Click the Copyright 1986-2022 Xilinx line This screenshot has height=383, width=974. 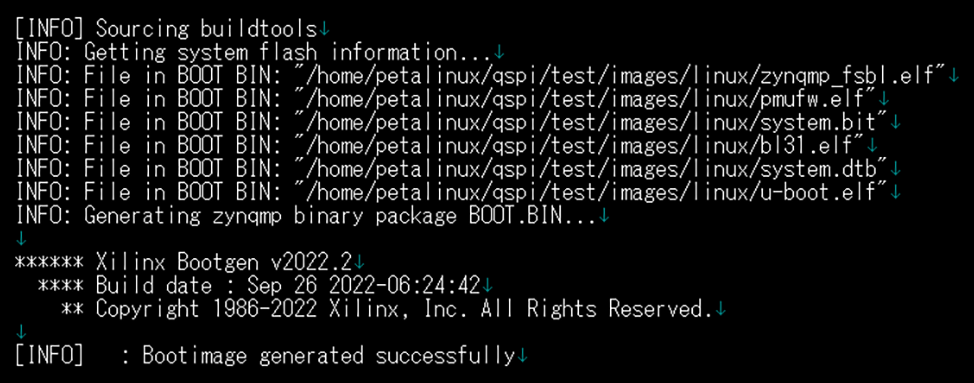[387, 309]
